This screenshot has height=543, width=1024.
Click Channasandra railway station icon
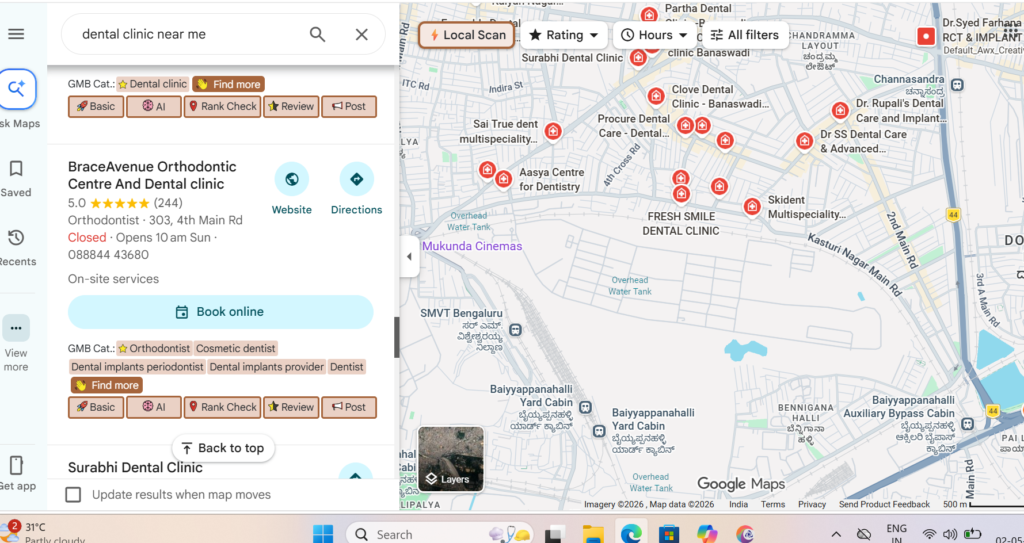coord(957,84)
